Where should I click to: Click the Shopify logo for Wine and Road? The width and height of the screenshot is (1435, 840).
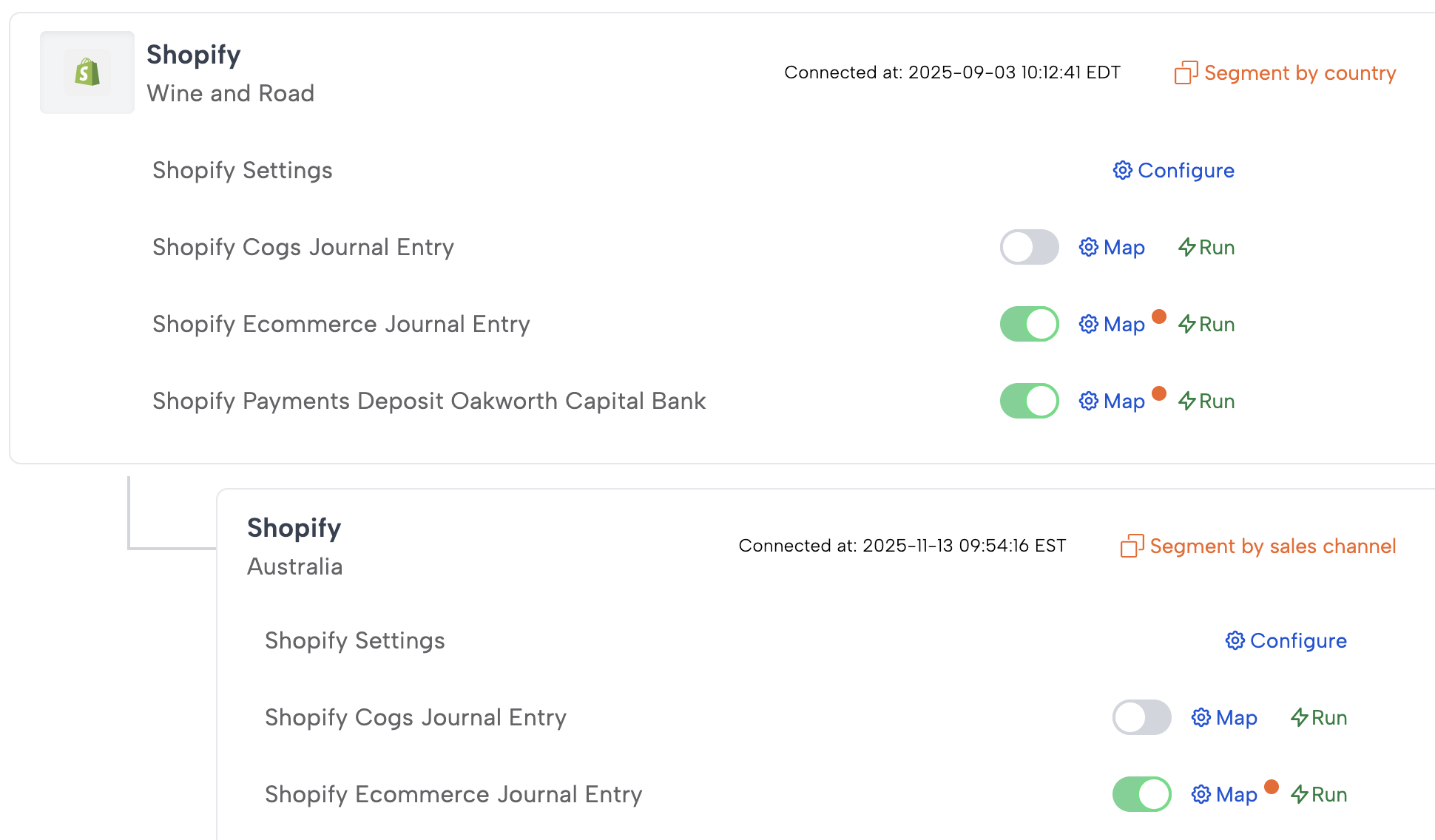[x=87, y=72]
